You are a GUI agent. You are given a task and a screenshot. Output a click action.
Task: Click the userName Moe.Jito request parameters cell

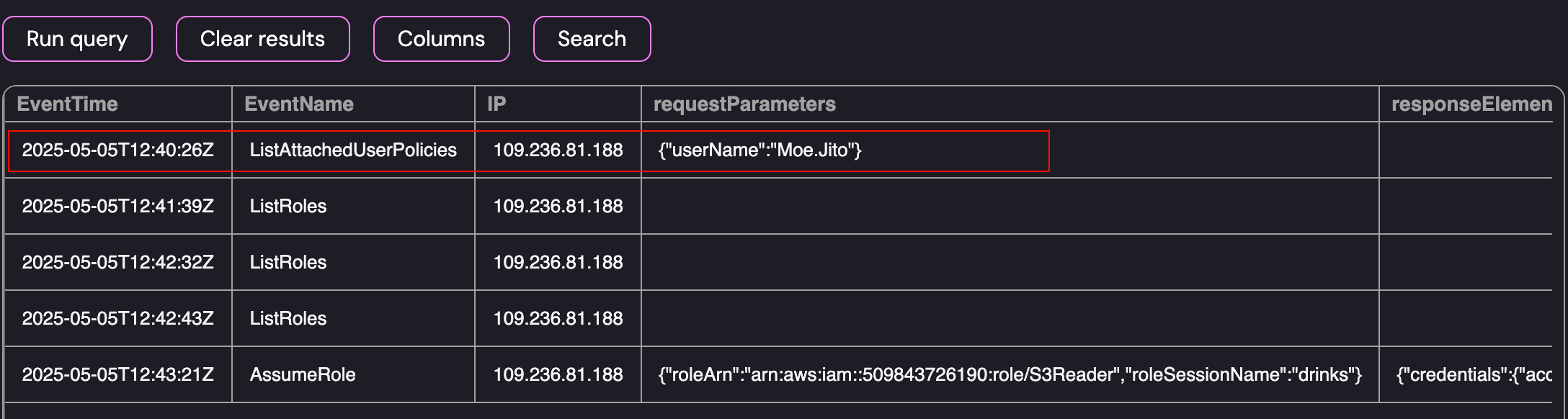(760, 150)
